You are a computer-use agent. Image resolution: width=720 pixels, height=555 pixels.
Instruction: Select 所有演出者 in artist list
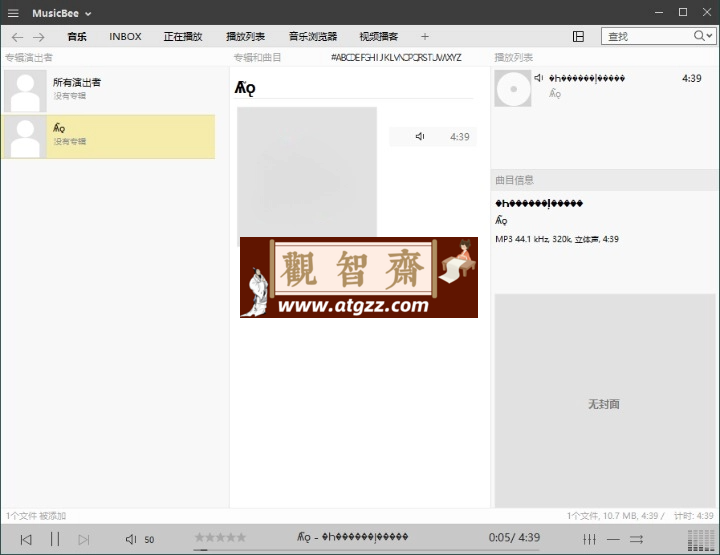tap(108, 90)
